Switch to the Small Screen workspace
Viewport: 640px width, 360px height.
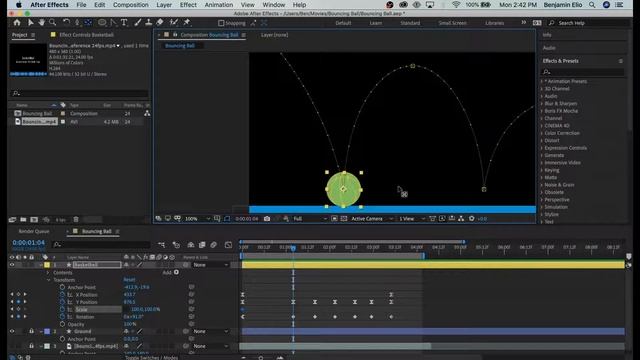(452, 23)
